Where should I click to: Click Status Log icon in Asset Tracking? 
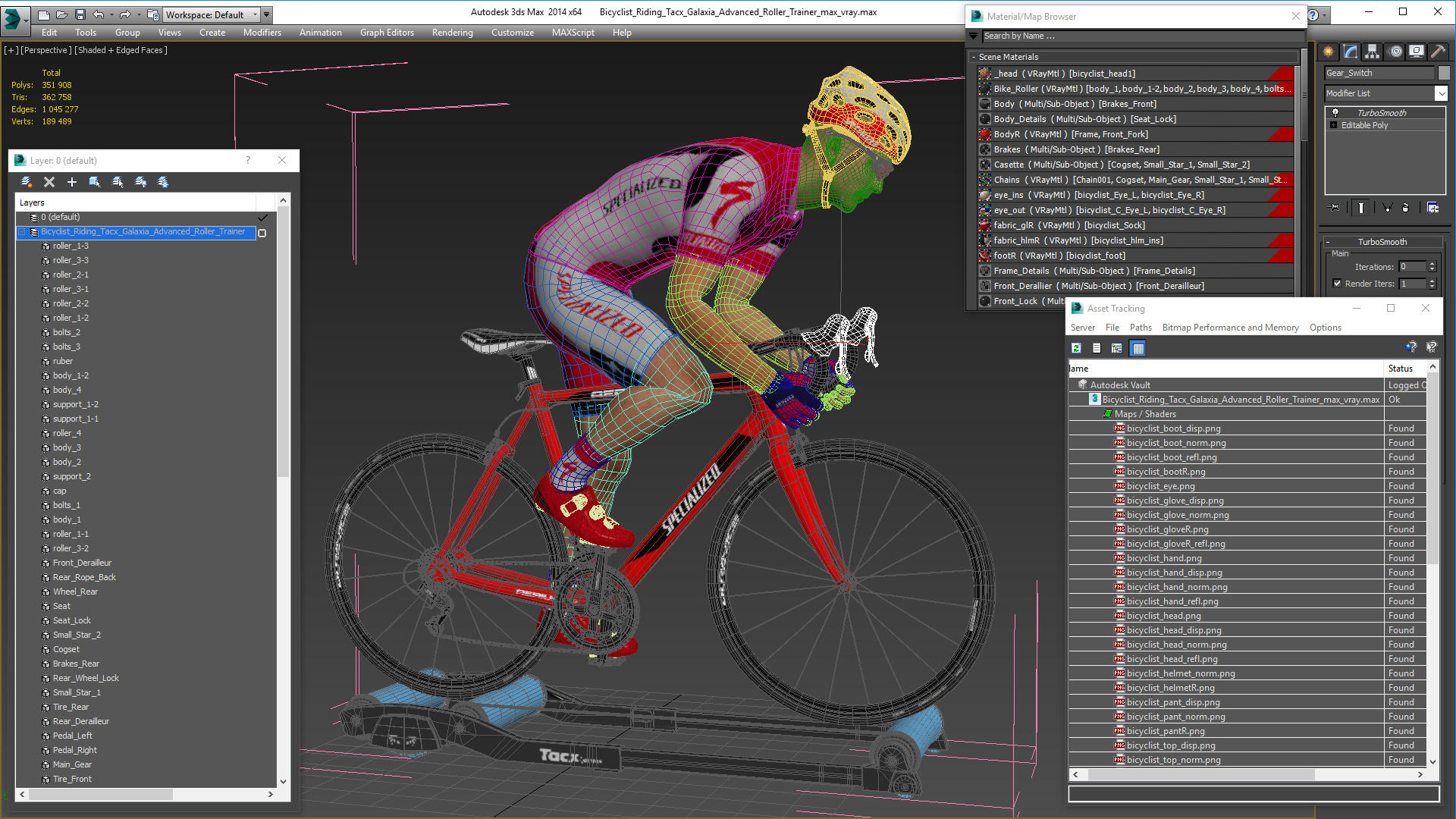click(x=1097, y=348)
